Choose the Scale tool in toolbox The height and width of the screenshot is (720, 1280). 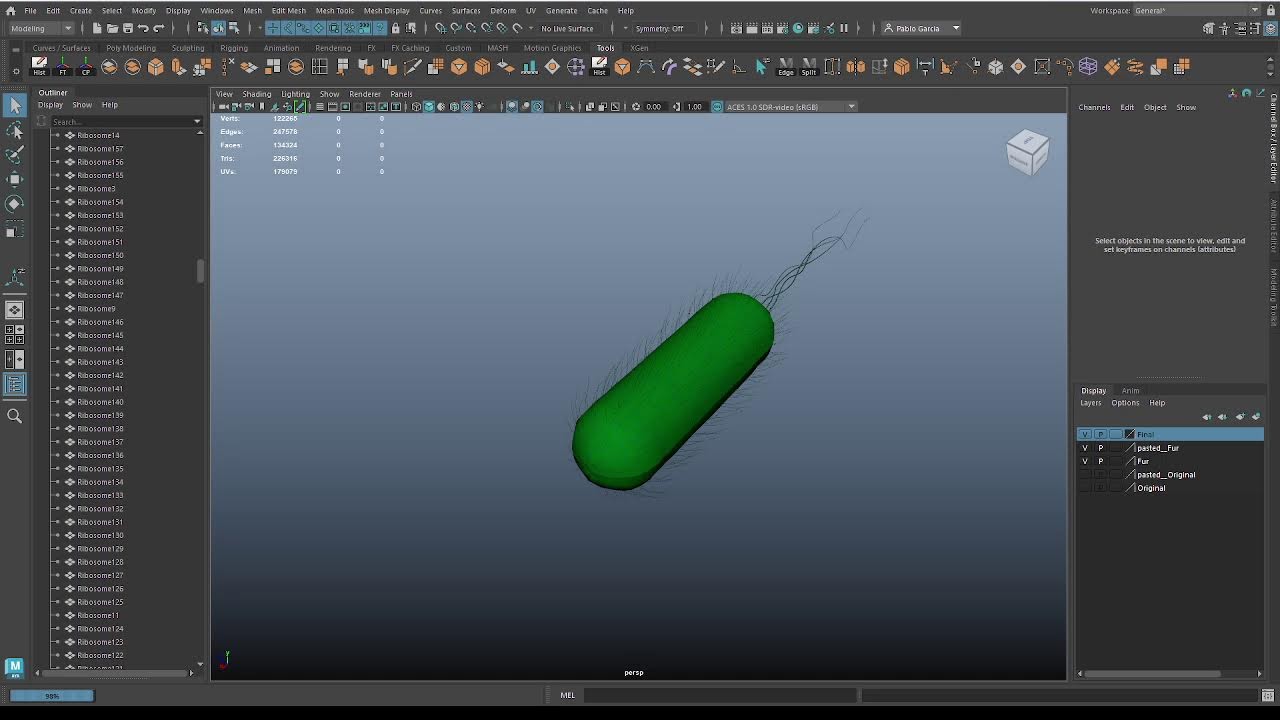[14, 229]
